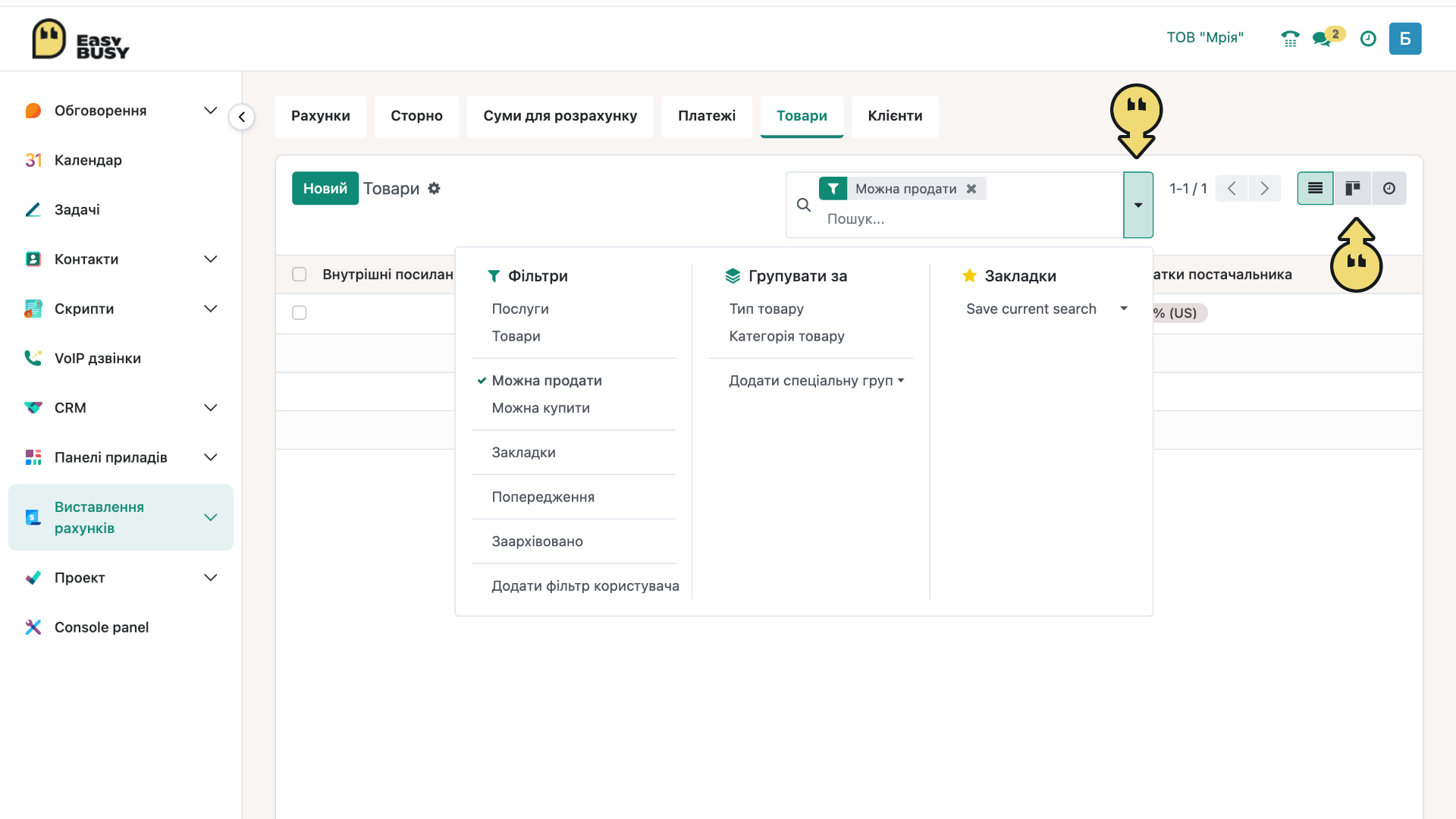Click the Пошук search input field

(971, 219)
